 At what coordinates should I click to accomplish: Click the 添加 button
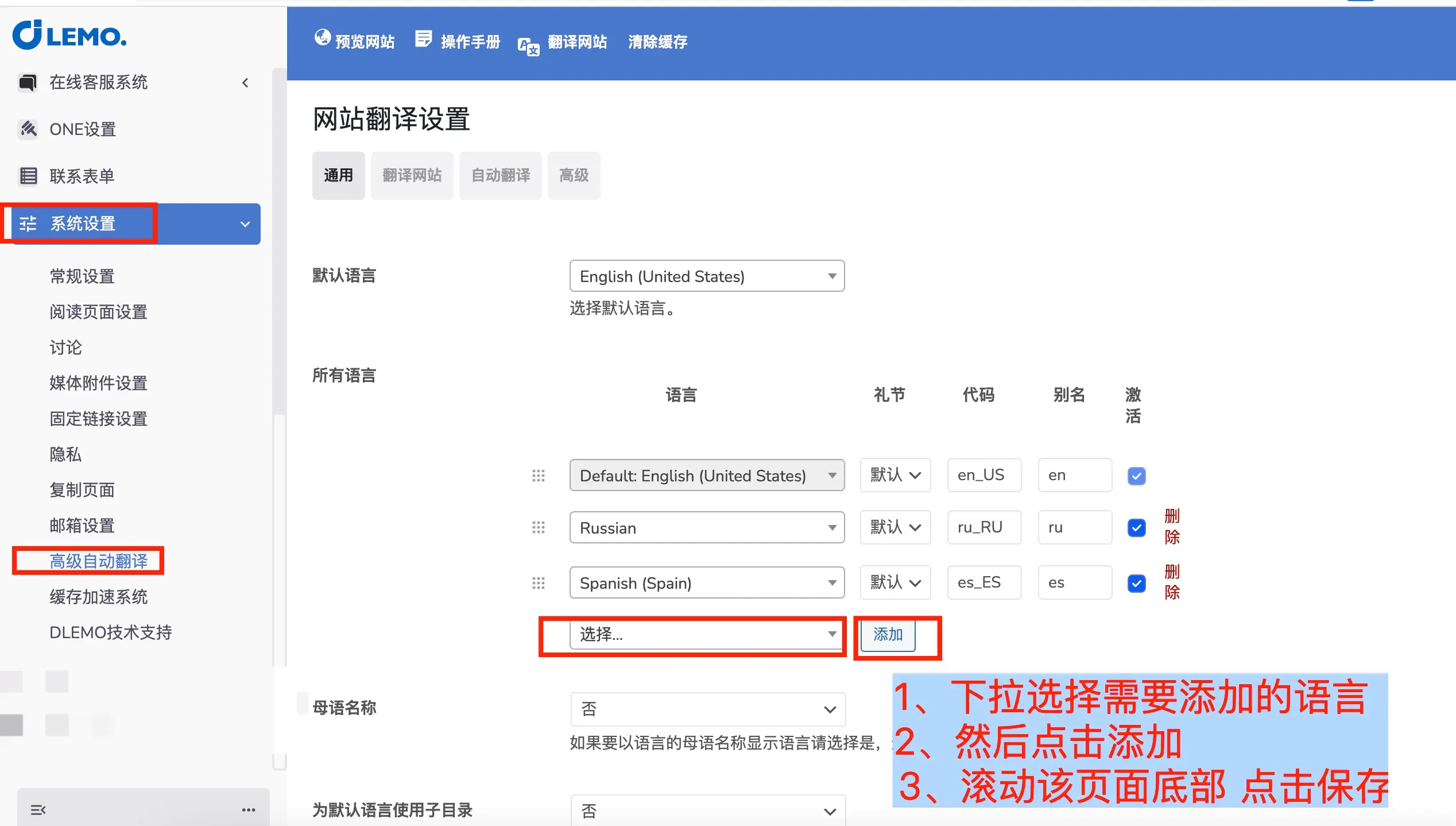[x=888, y=634]
